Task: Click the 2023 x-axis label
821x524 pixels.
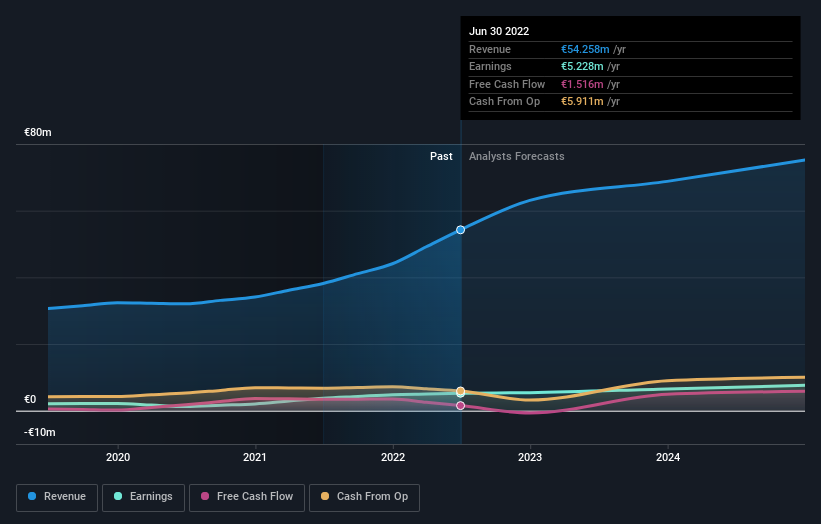Action: [x=530, y=457]
